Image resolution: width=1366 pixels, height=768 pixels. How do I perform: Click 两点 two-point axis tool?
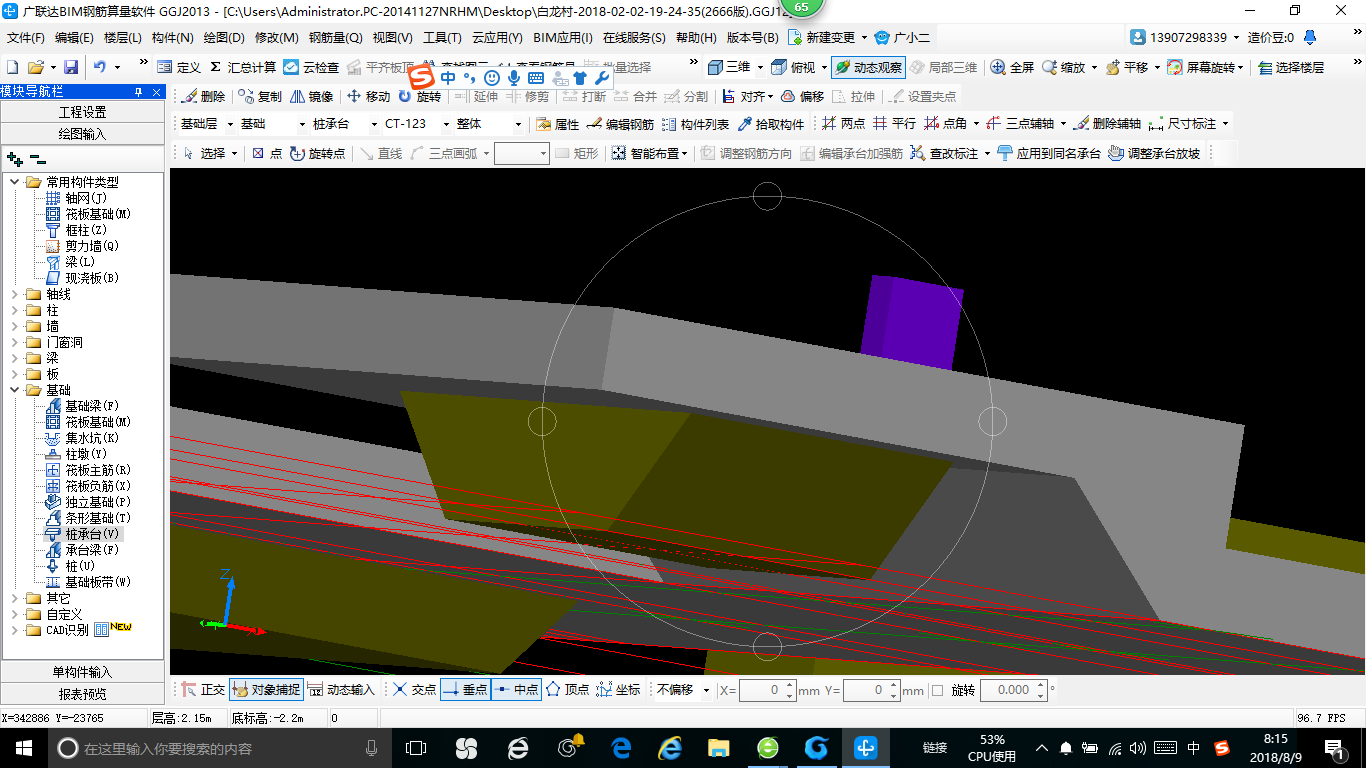pyautogui.click(x=843, y=124)
